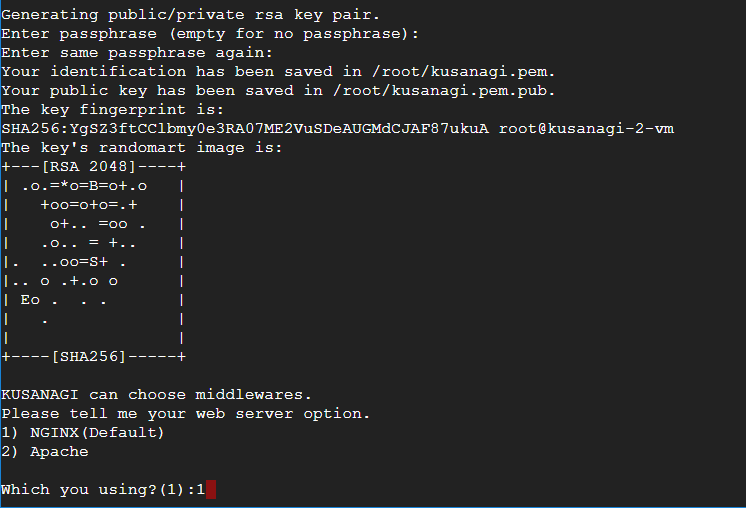Click "Please tell me your web server option."
Screen dimensions: 746x508
(x=186, y=413)
